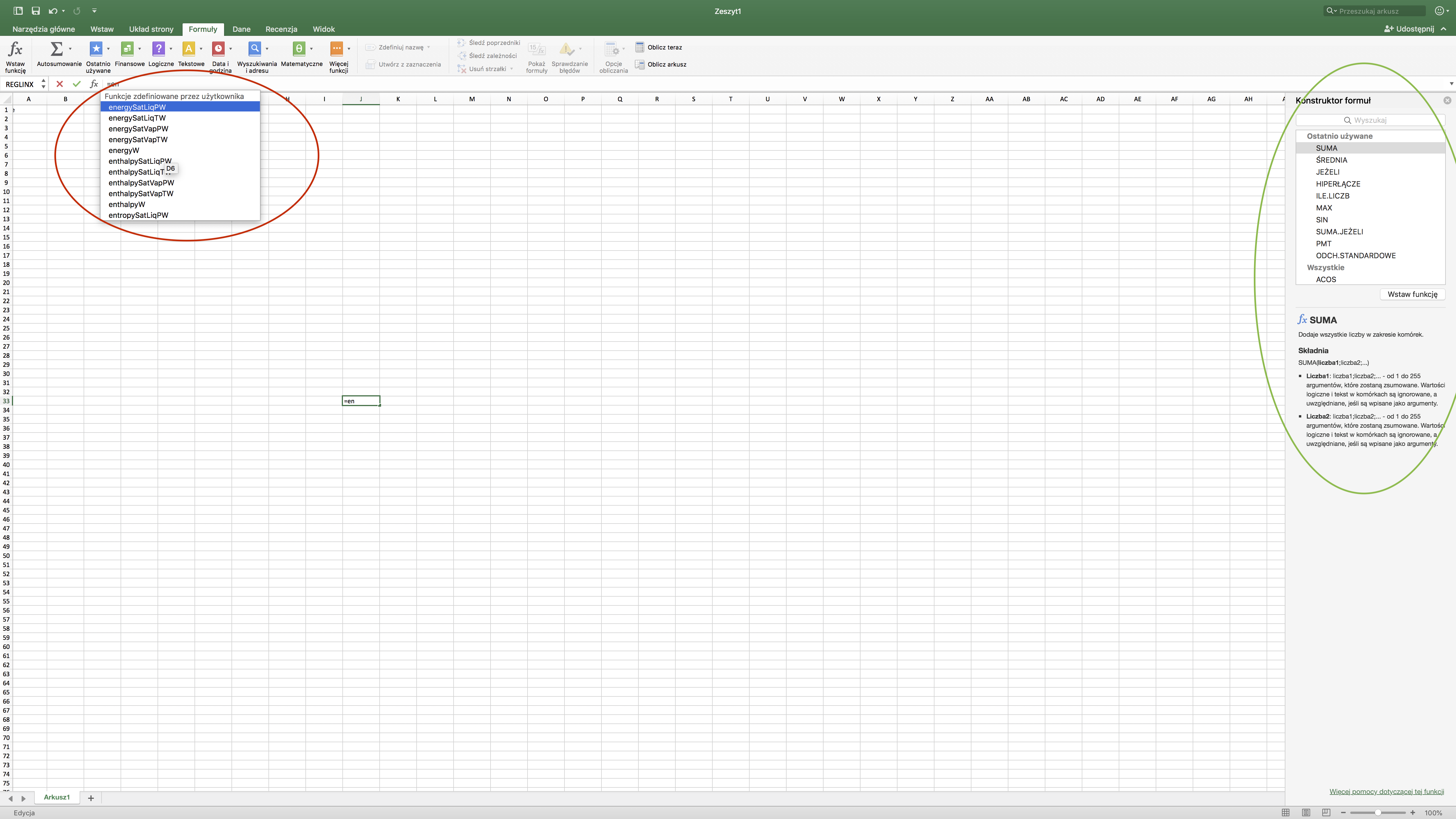
Task: Switch to normal grid view in status bar
Action: click(1285, 813)
